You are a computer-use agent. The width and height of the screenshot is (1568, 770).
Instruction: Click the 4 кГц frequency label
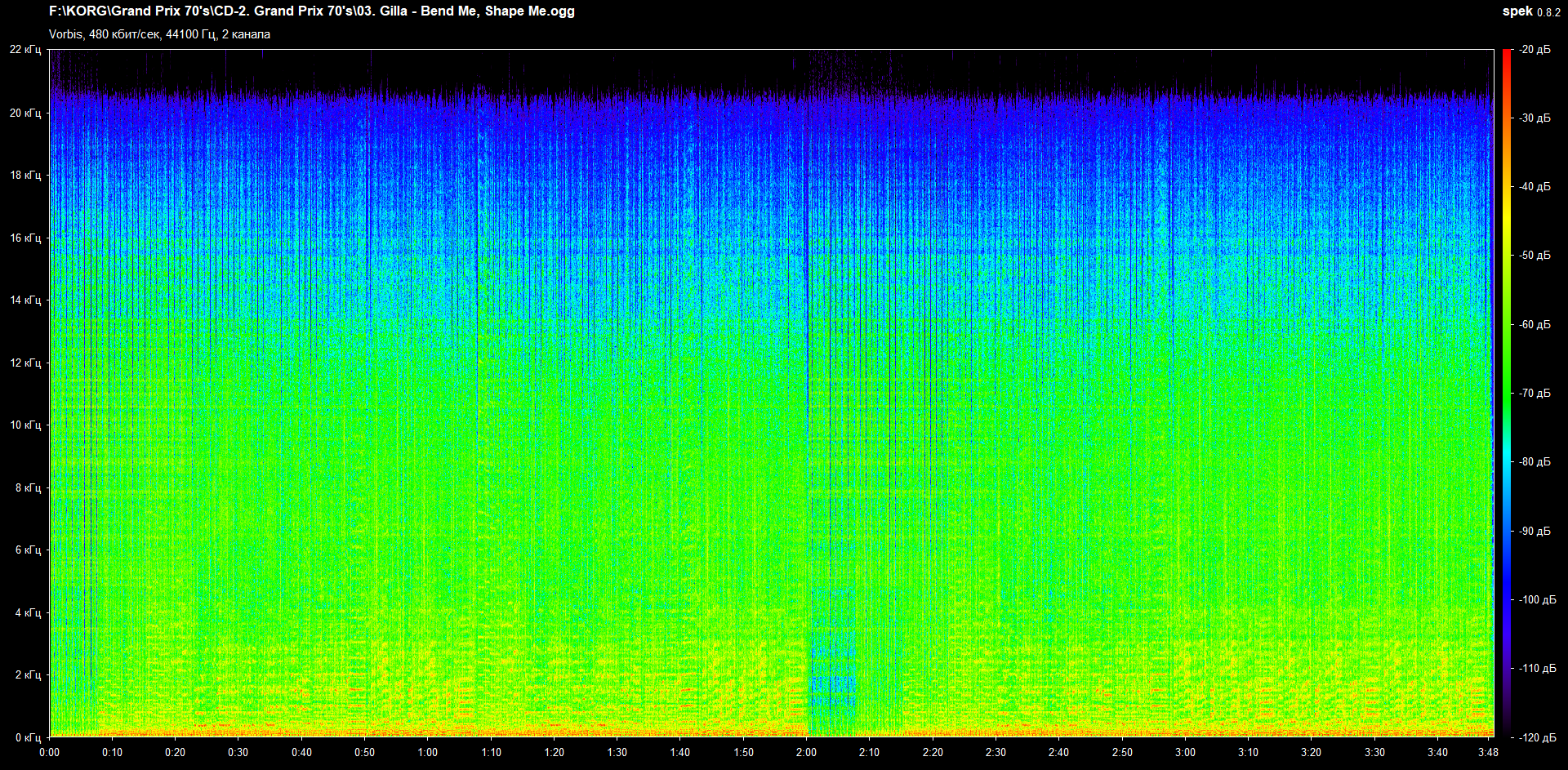point(28,612)
